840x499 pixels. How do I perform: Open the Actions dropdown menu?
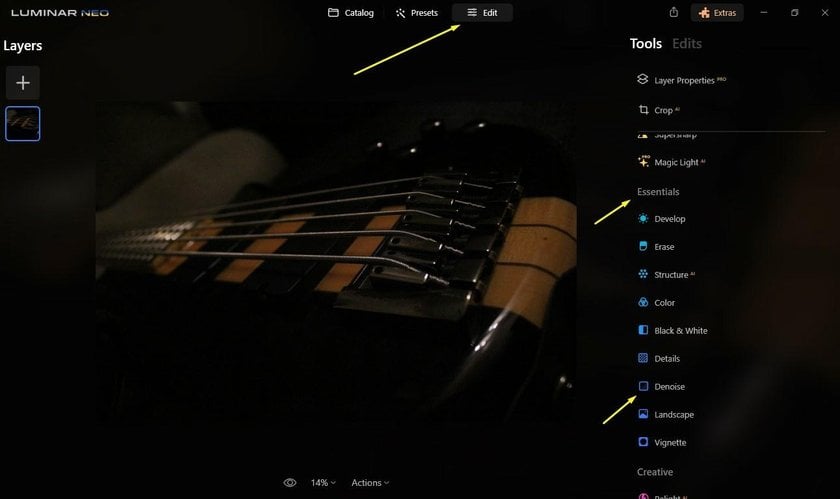(370, 482)
